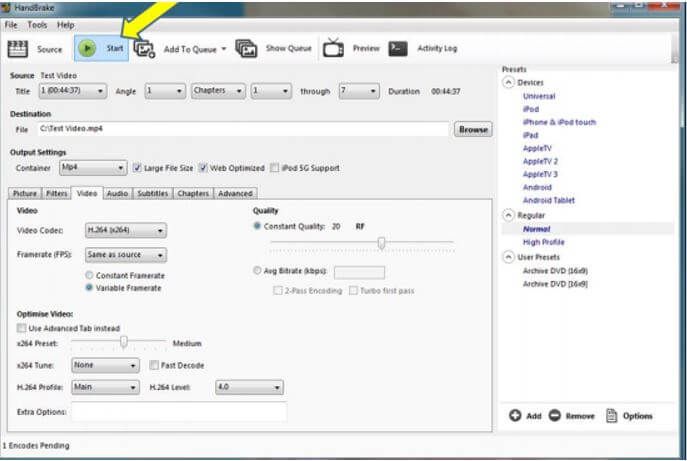This screenshot has height=461, width=687.
Task: Click the Constant Quality RF slider handle
Action: (x=381, y=243)
